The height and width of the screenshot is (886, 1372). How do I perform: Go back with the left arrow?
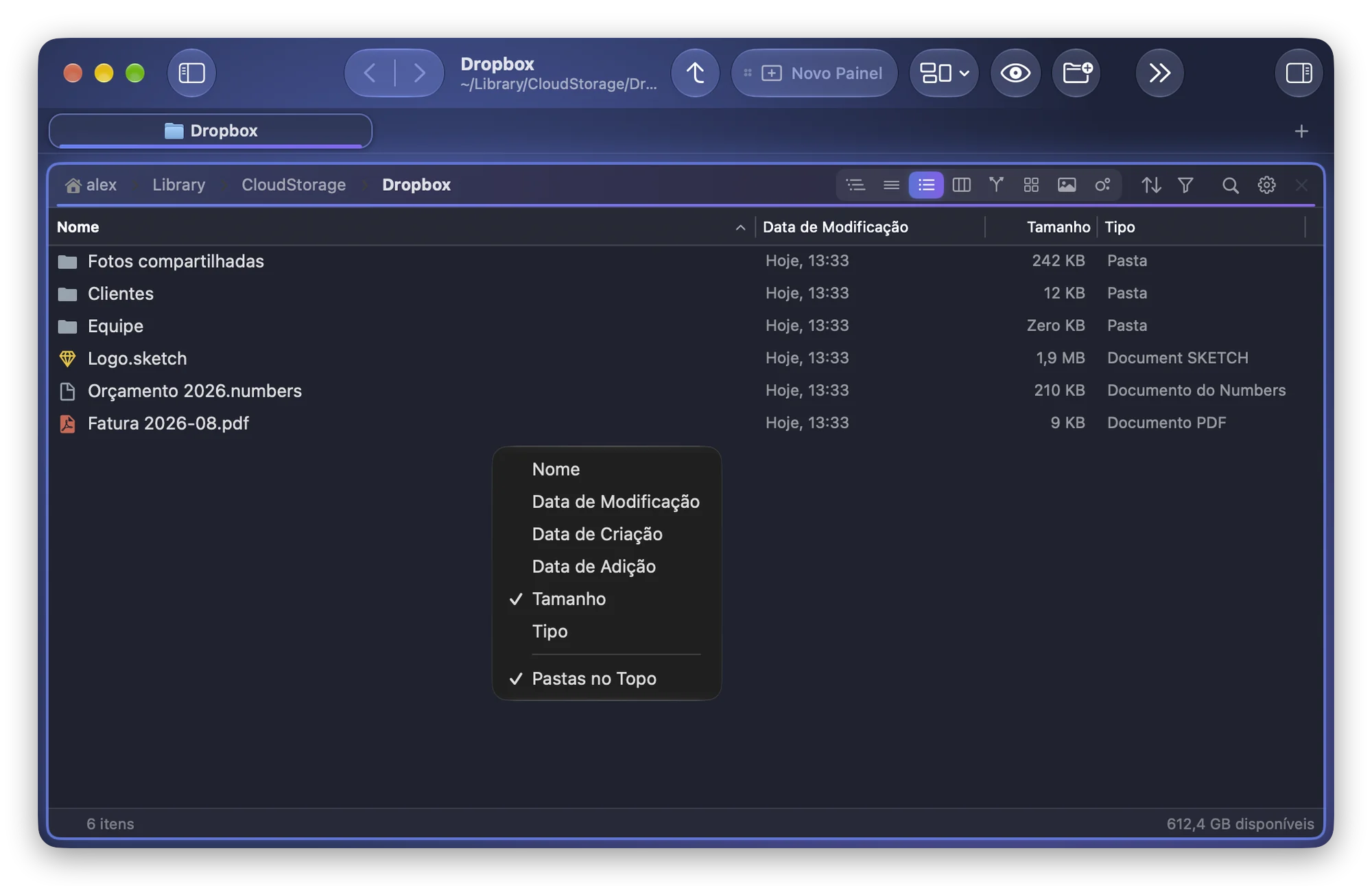[370, 73]
